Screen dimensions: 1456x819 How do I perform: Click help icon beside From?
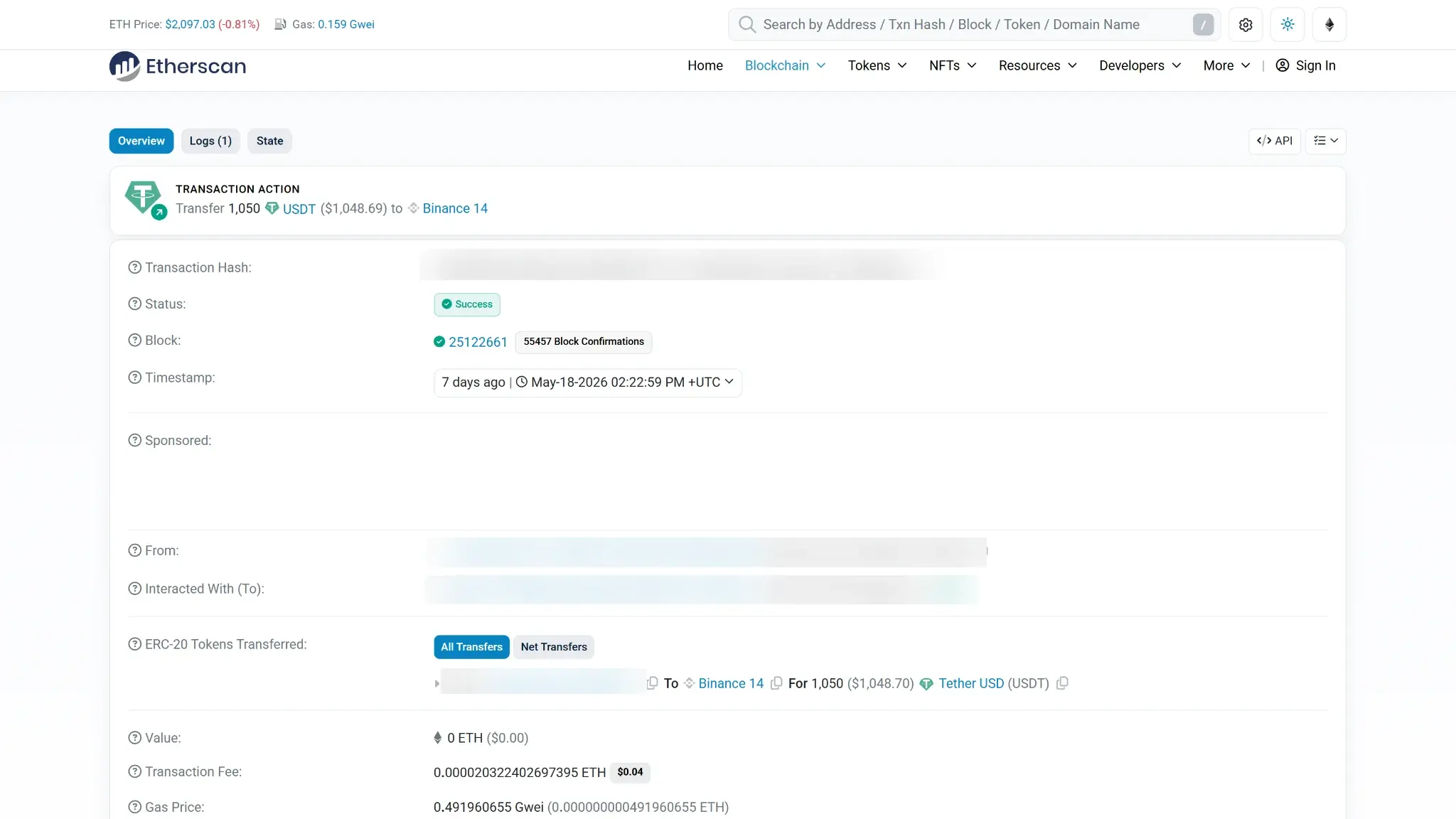tap(134, 550)
